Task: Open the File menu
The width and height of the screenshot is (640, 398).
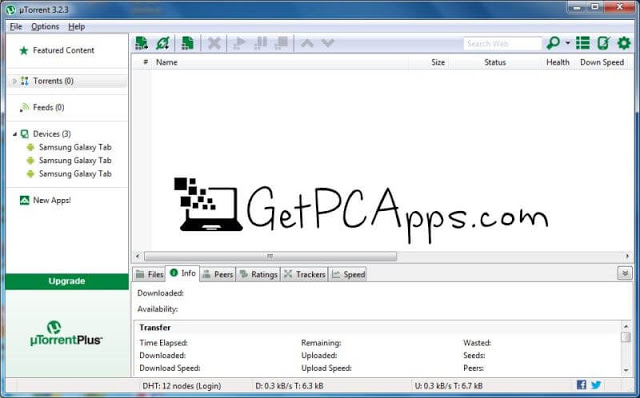Action: click(x=16, y=27)
